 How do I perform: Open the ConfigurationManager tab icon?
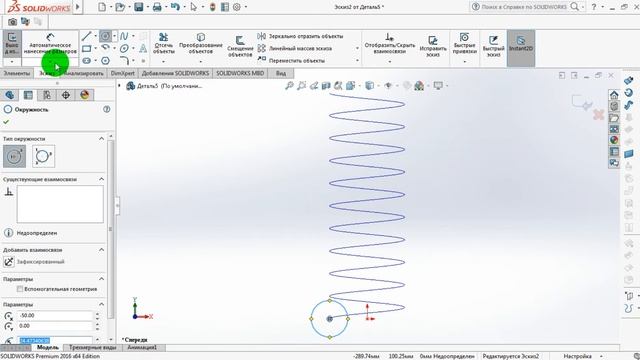(x=47, y=95)
